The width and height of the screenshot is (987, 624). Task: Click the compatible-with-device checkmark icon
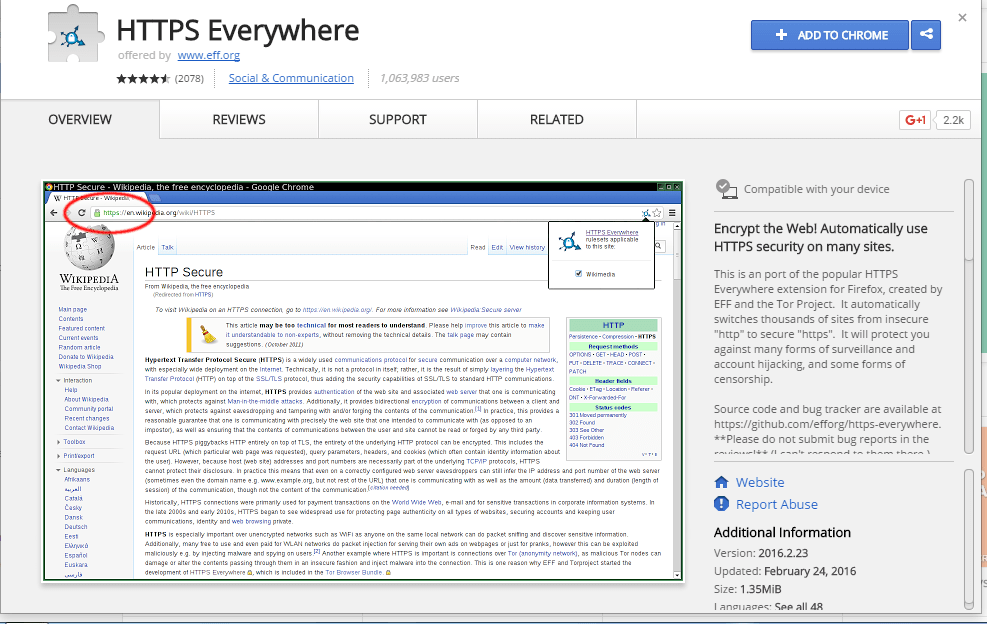(x=726, y=189)
